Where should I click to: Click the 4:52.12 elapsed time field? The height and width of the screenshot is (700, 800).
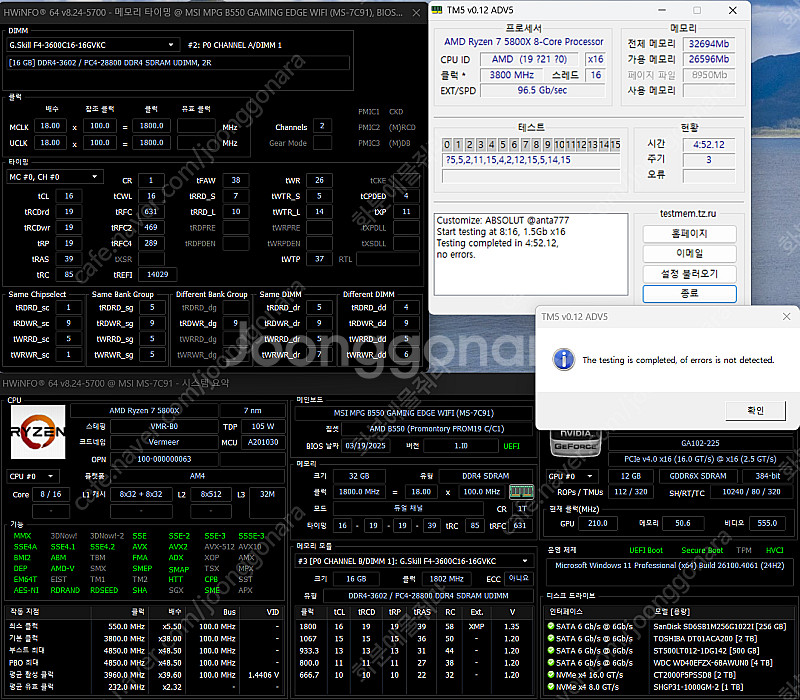coord(709,145)
